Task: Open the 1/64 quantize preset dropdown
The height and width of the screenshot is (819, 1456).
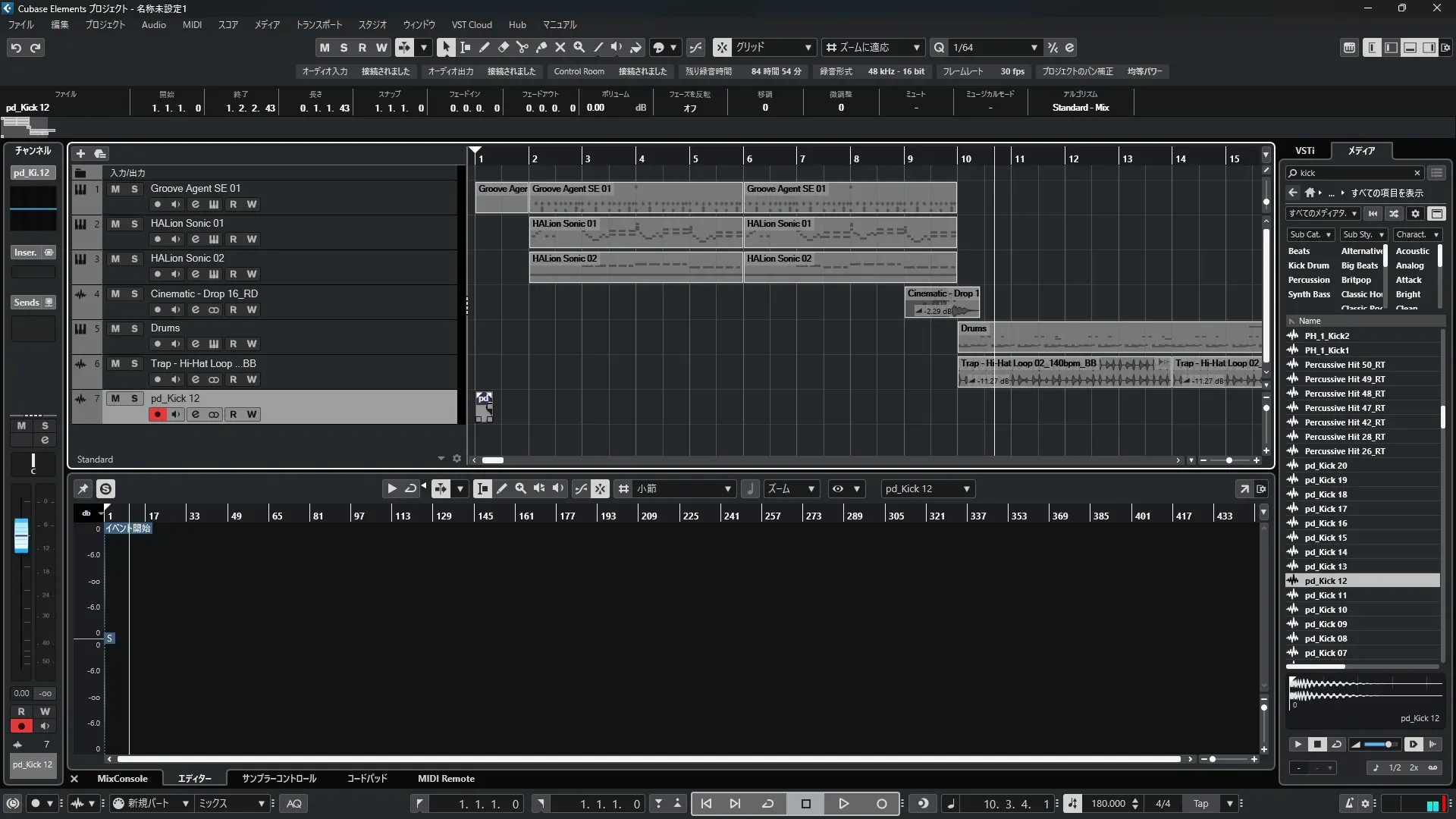Action: click(1034, 47)
